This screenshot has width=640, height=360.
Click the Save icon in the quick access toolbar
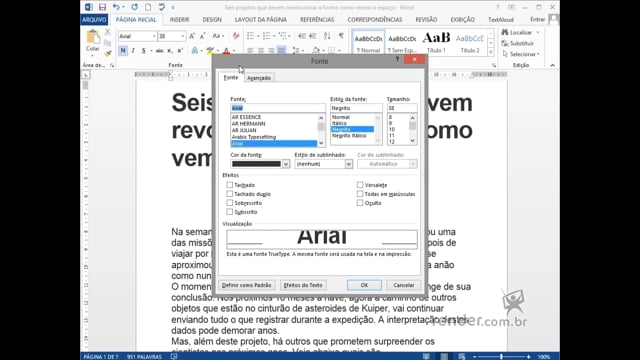pos(102,7)
